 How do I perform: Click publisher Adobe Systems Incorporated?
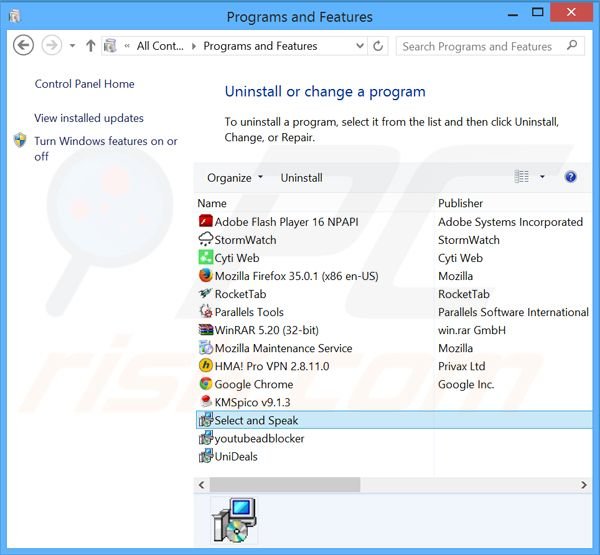point(510,222)
